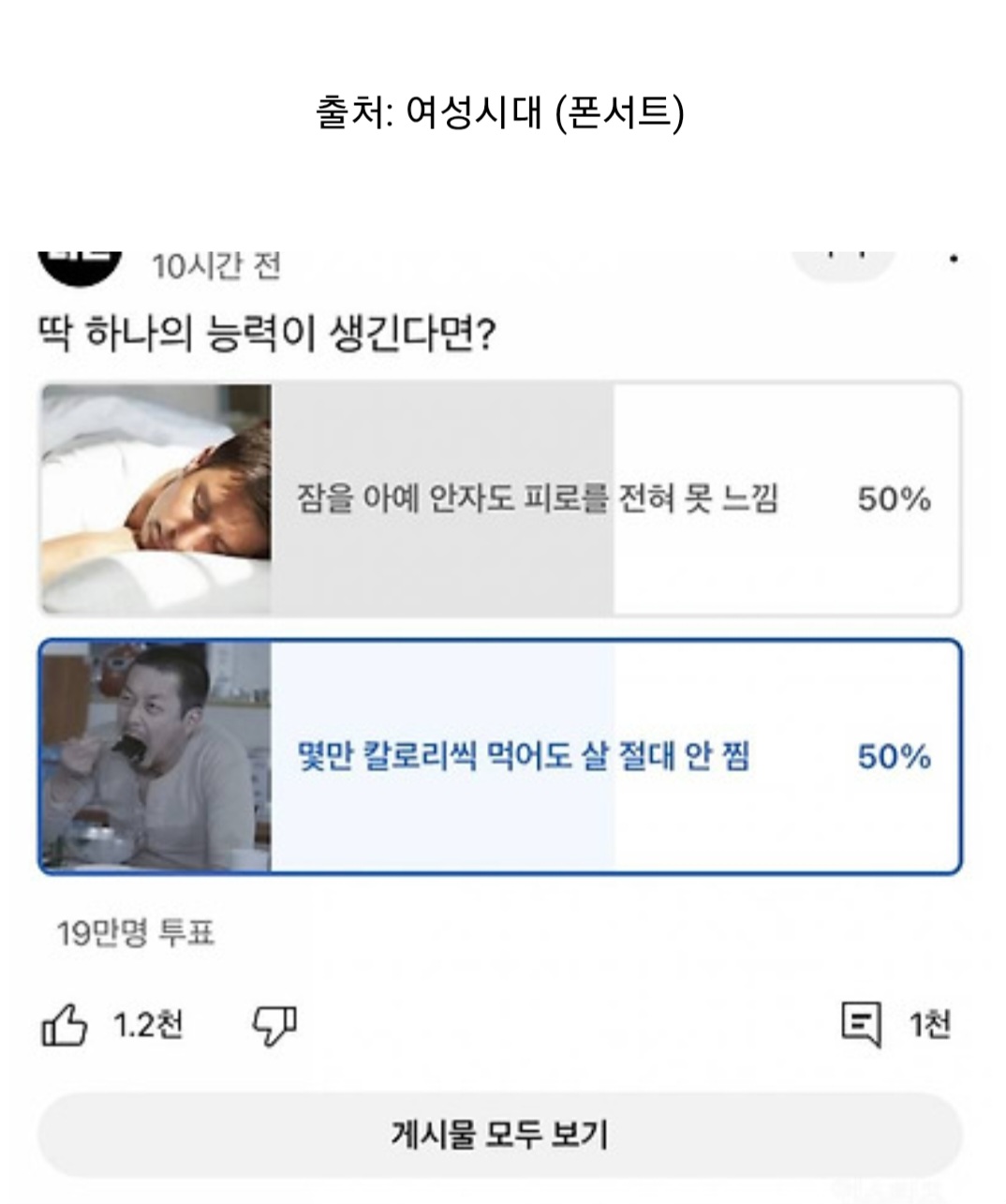This screenshot has height=1204, width=1006.
Task: Select poll option '잠을 아예 안자도 피로를 전혀 못 느낌'
Action: 537,498
